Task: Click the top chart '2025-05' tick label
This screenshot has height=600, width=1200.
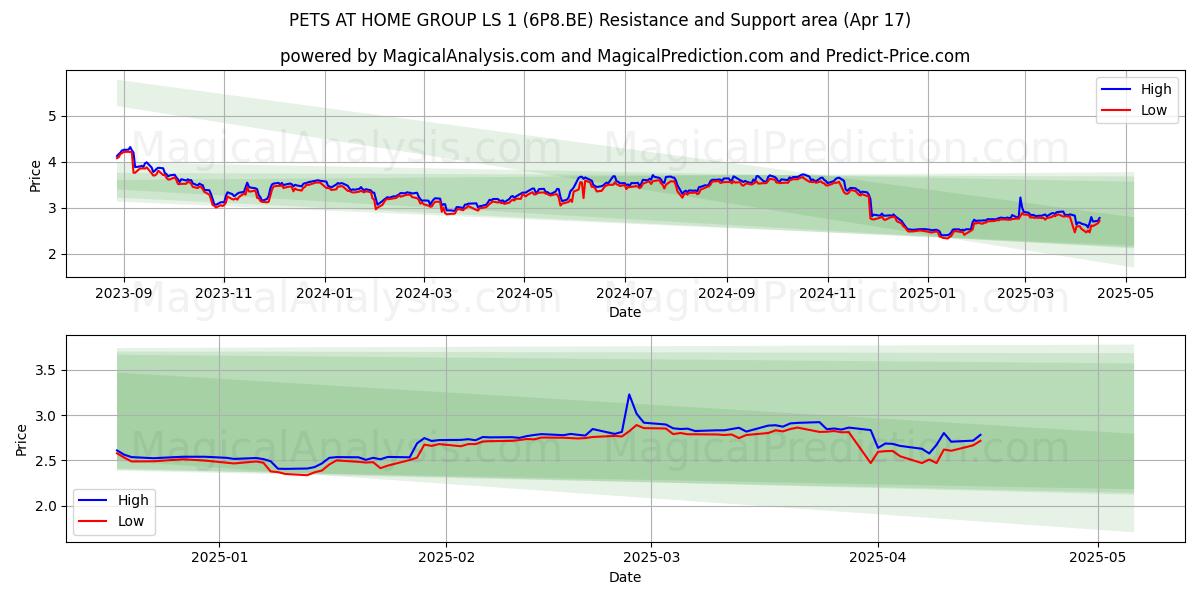Action: (1126, 294)
